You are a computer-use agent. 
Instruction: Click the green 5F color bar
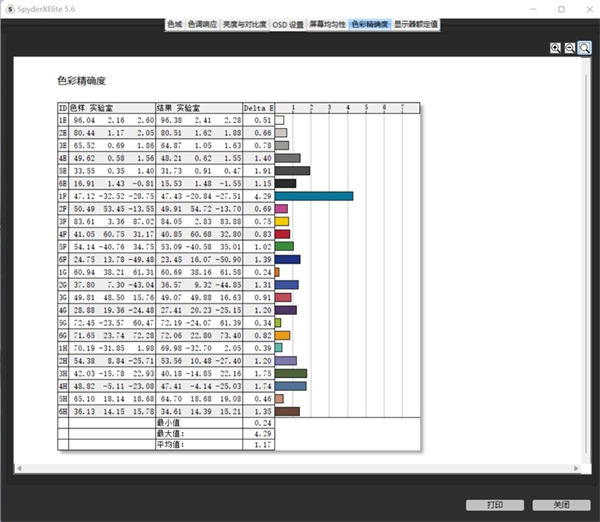pyautogui.click(x=284, y=246)
